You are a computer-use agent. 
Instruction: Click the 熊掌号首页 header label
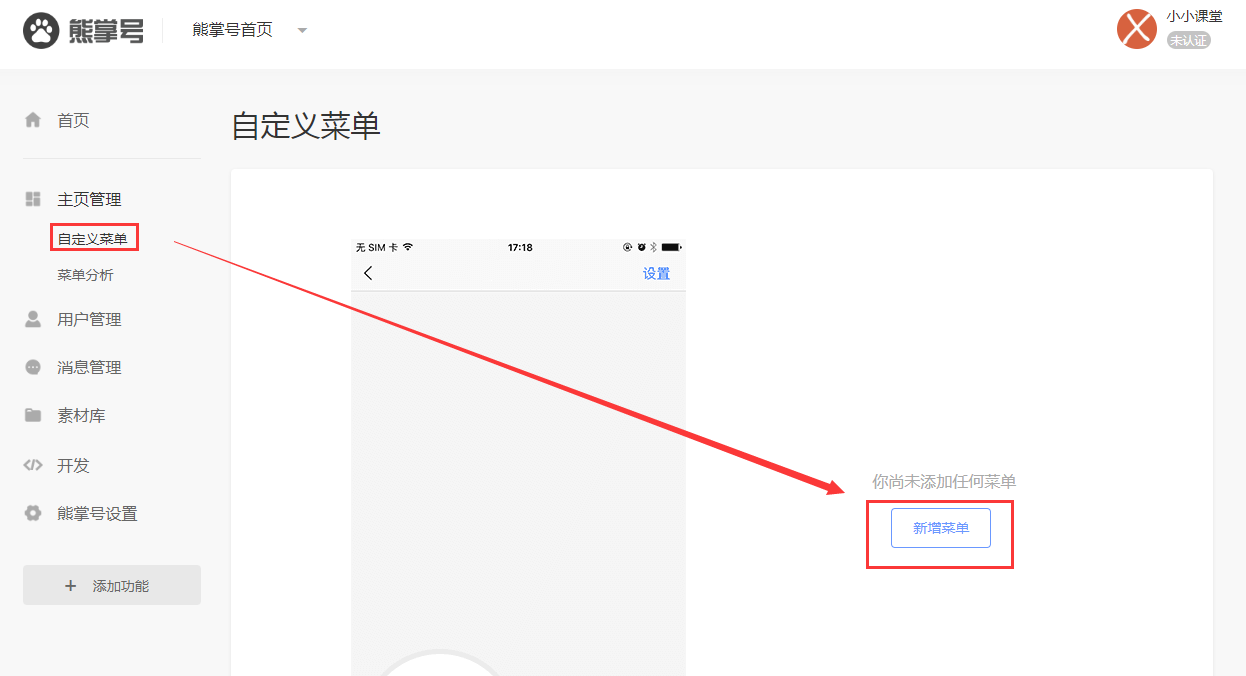233,30
